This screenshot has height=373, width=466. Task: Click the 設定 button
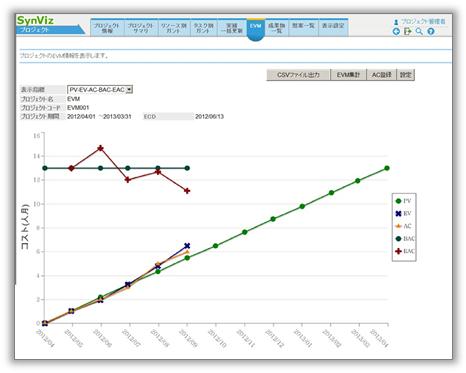click(x=406, y=75)
